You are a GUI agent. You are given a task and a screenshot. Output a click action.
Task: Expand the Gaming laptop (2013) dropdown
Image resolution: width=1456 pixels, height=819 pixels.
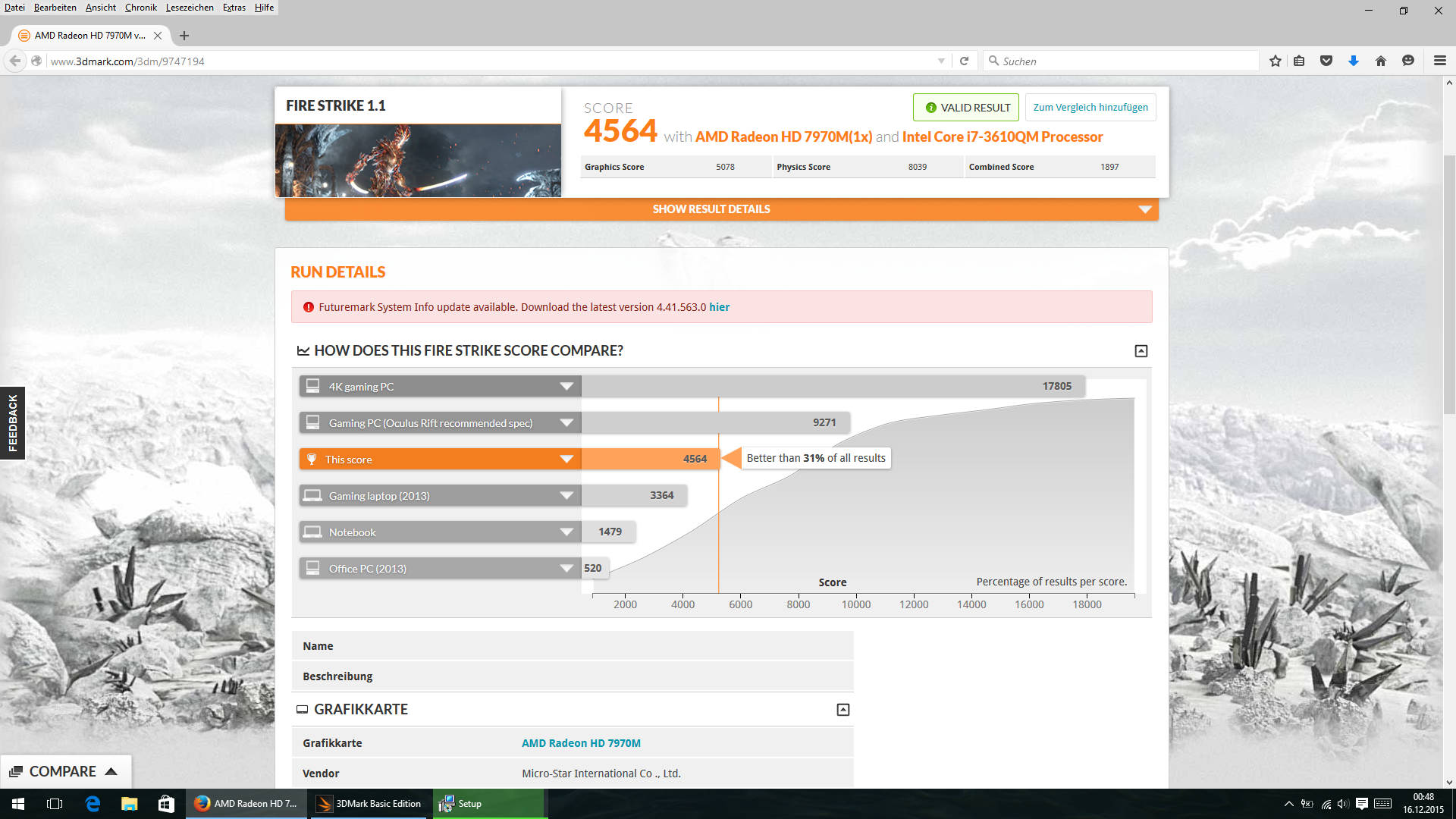pyautogui.click(x=566, y=495)
